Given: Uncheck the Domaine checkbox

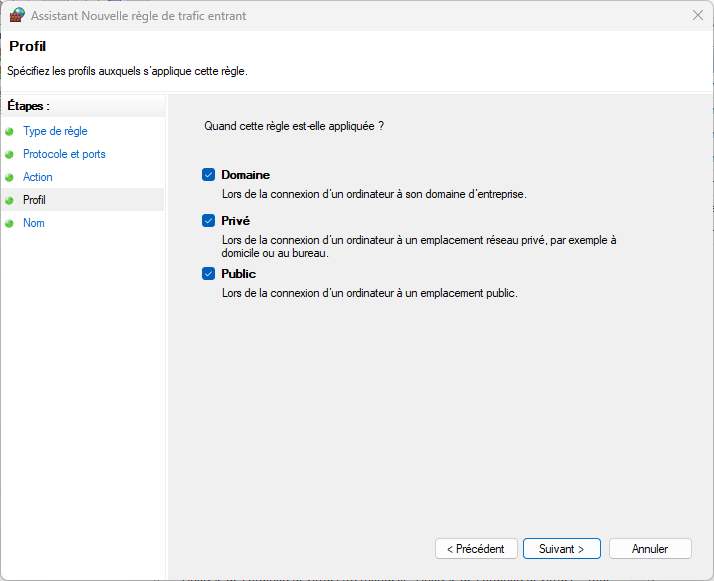Looking at the screenshot, I should point(209,175).
